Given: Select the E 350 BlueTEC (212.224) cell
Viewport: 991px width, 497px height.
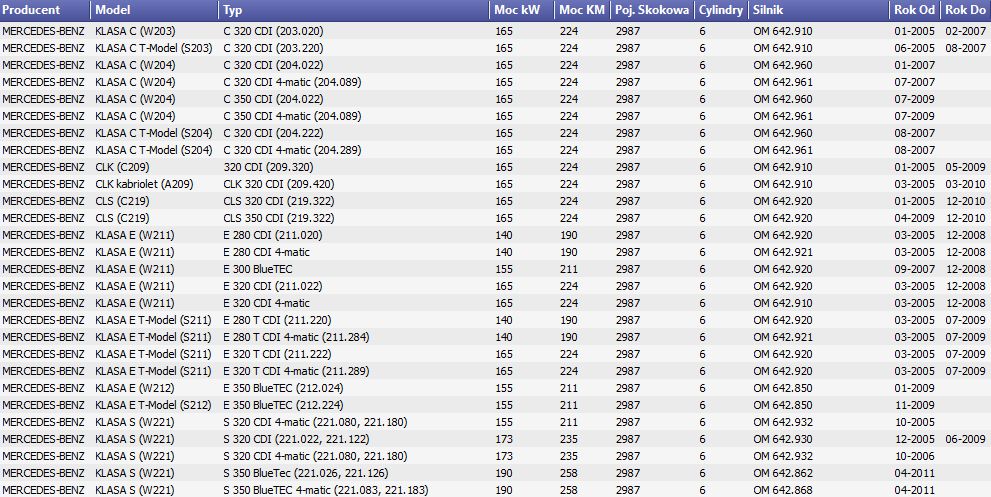Looking at the screenshot, I should click(x=284, y=405).
